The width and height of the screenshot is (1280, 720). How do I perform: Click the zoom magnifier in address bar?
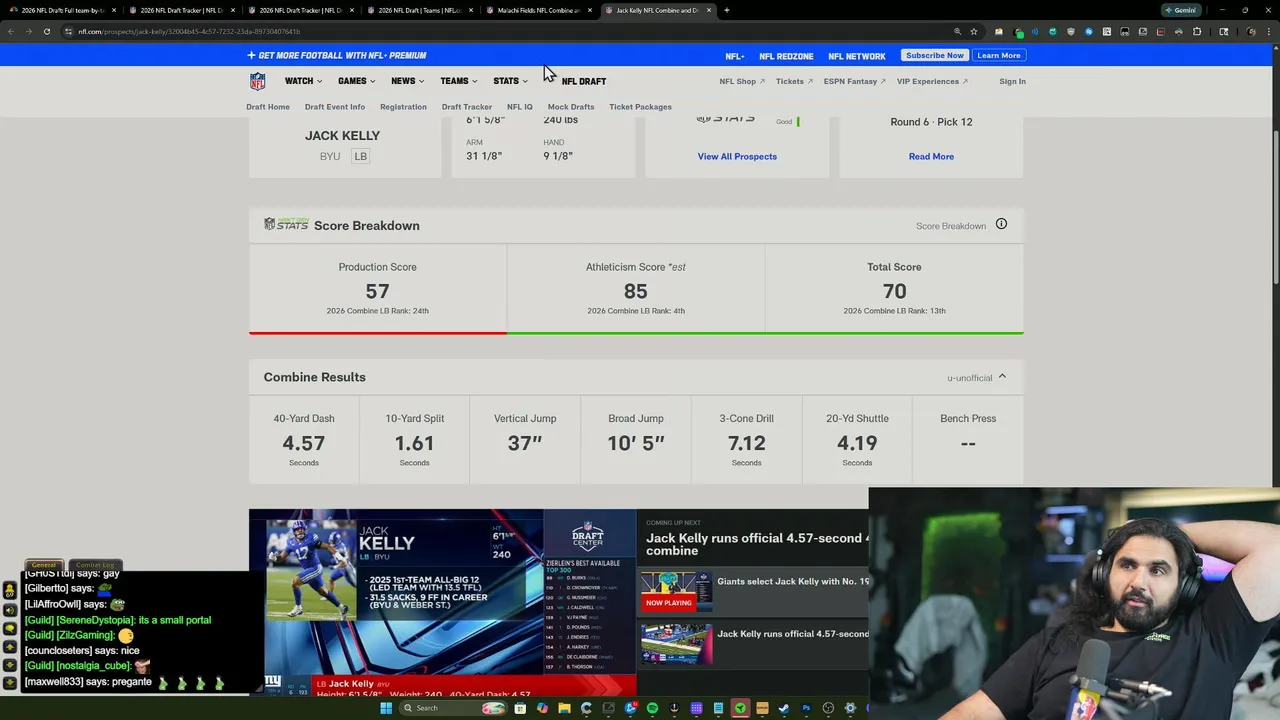957,31
